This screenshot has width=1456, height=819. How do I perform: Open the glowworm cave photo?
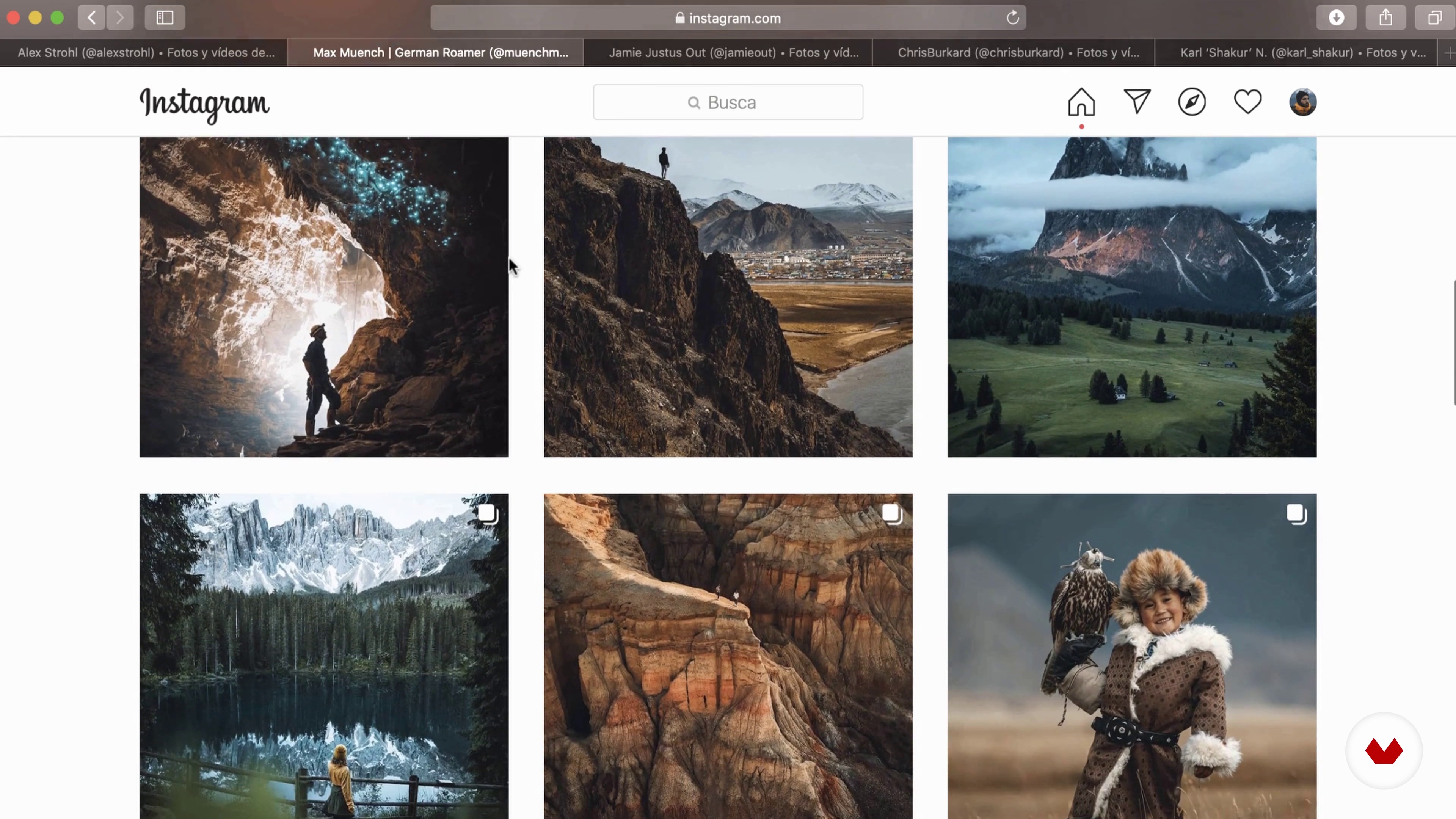pos(324,297)
